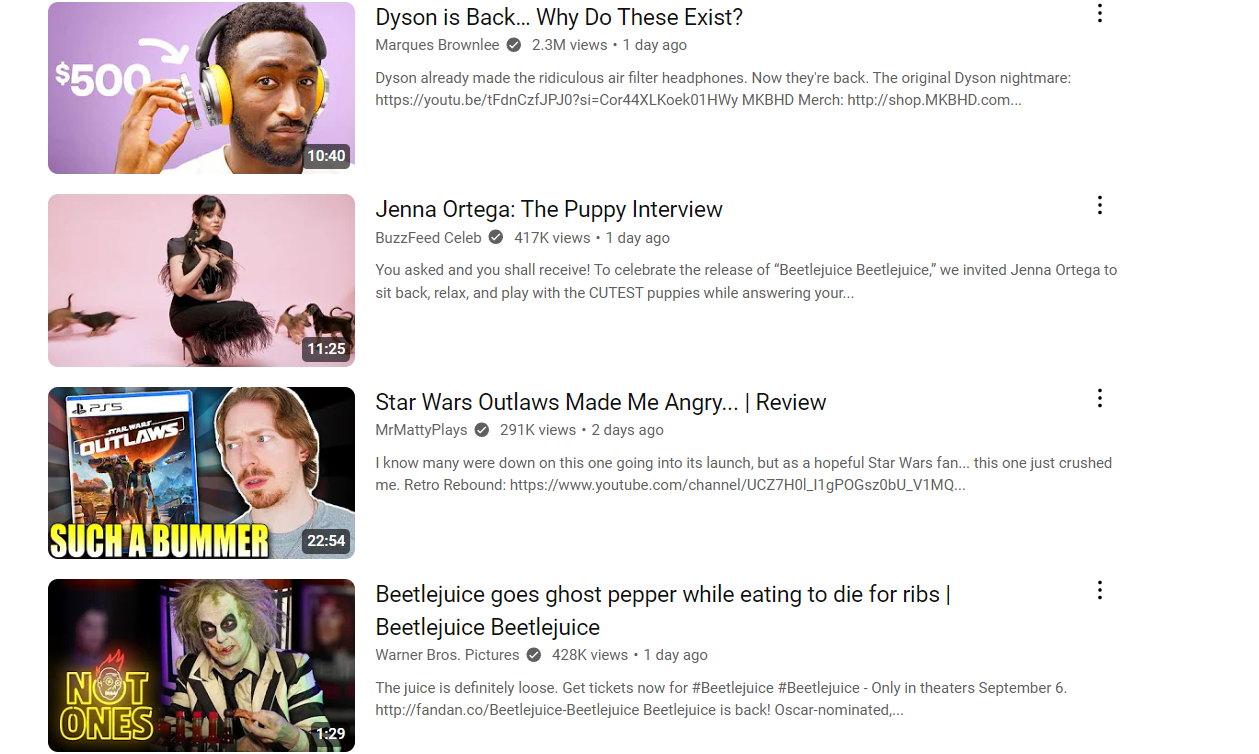Screen dimensions: 1259x754
Task: Visit the Marques Brownlee channel
Action: [x=437, y=44]
